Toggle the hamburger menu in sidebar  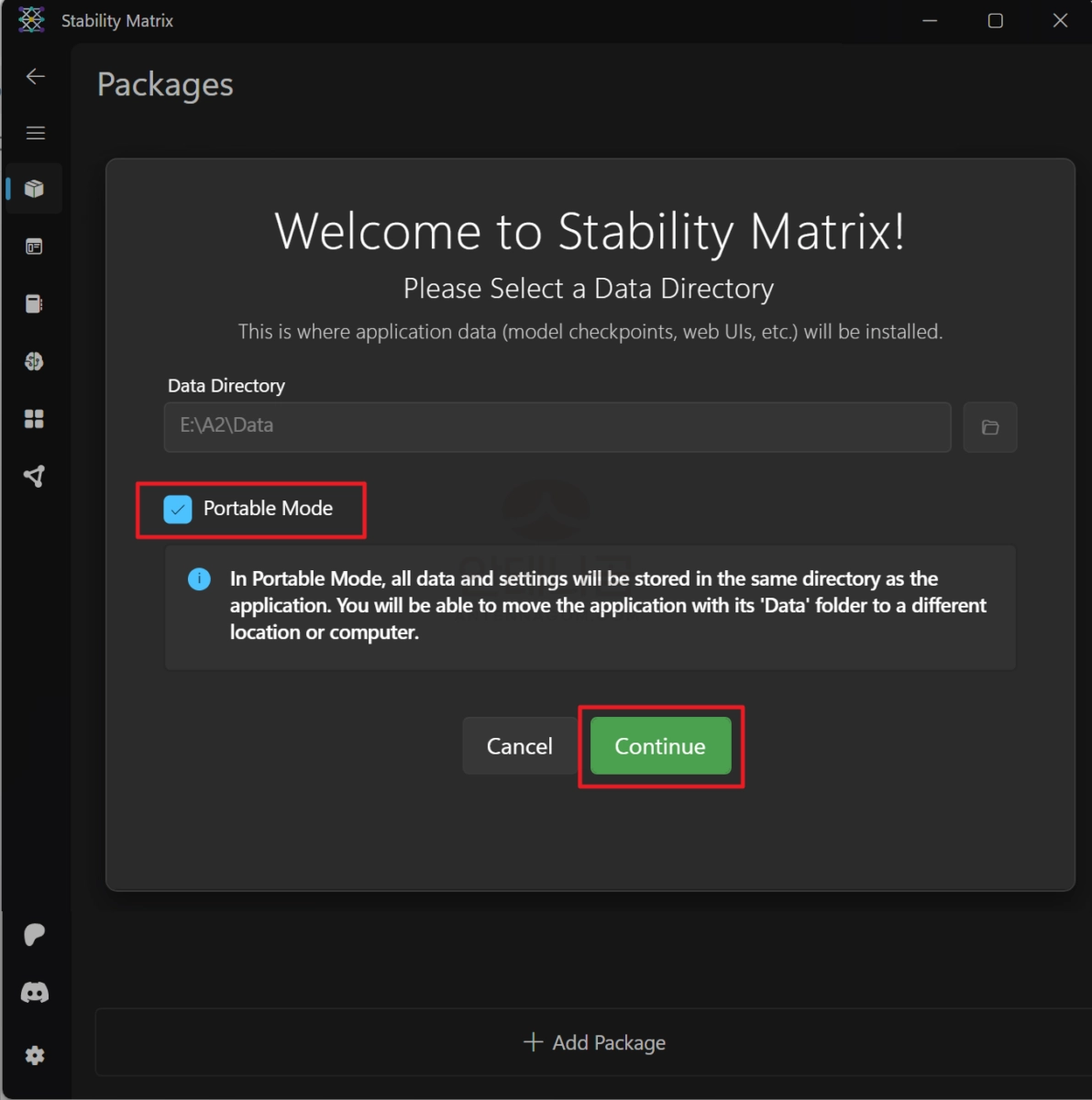pyautogui.click(x=36, y=133)
